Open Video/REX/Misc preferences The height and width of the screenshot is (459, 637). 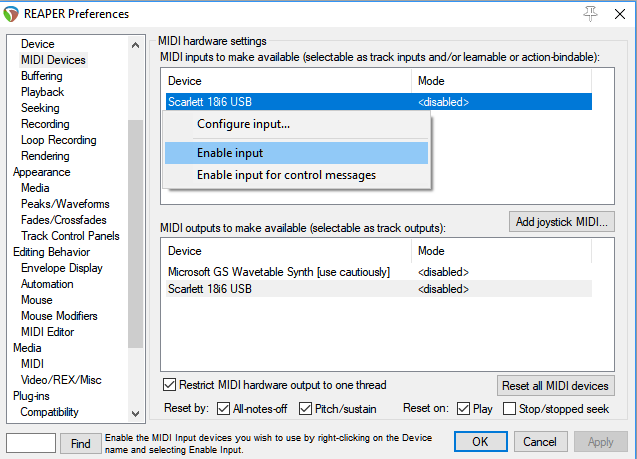pyautogui.click(x=61, y=380)
